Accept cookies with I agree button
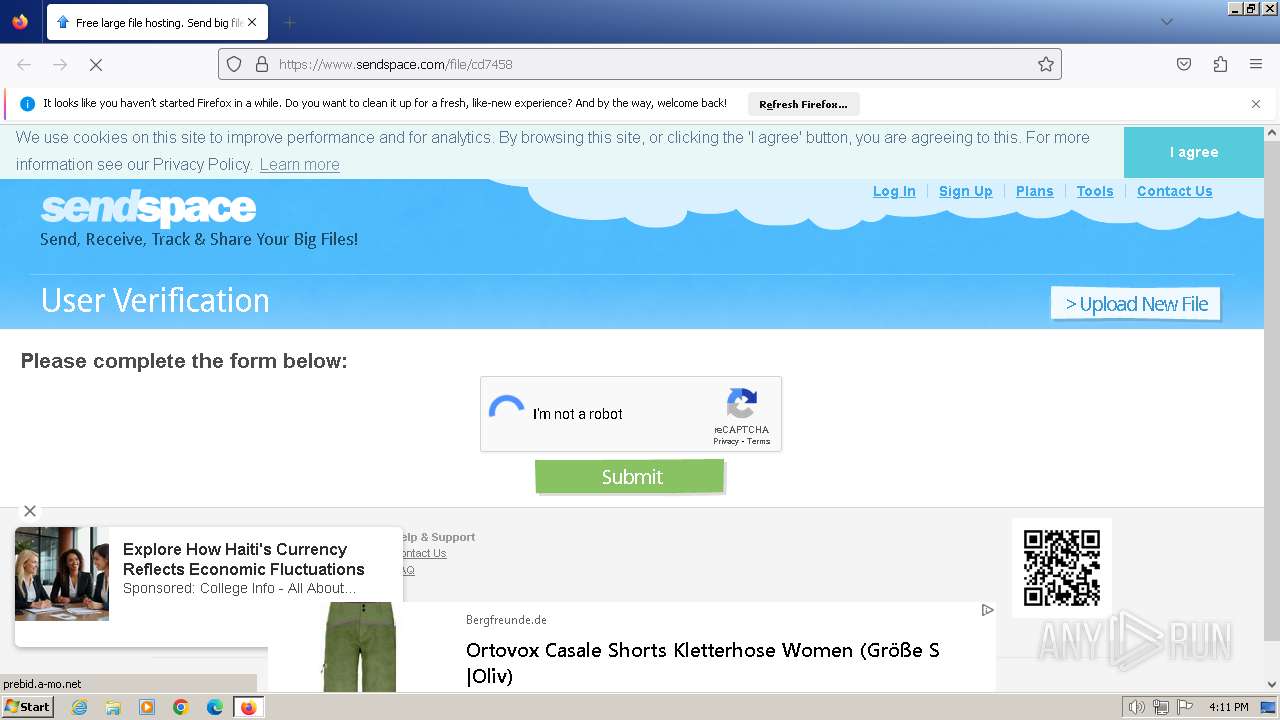 tap(1194, 152)
